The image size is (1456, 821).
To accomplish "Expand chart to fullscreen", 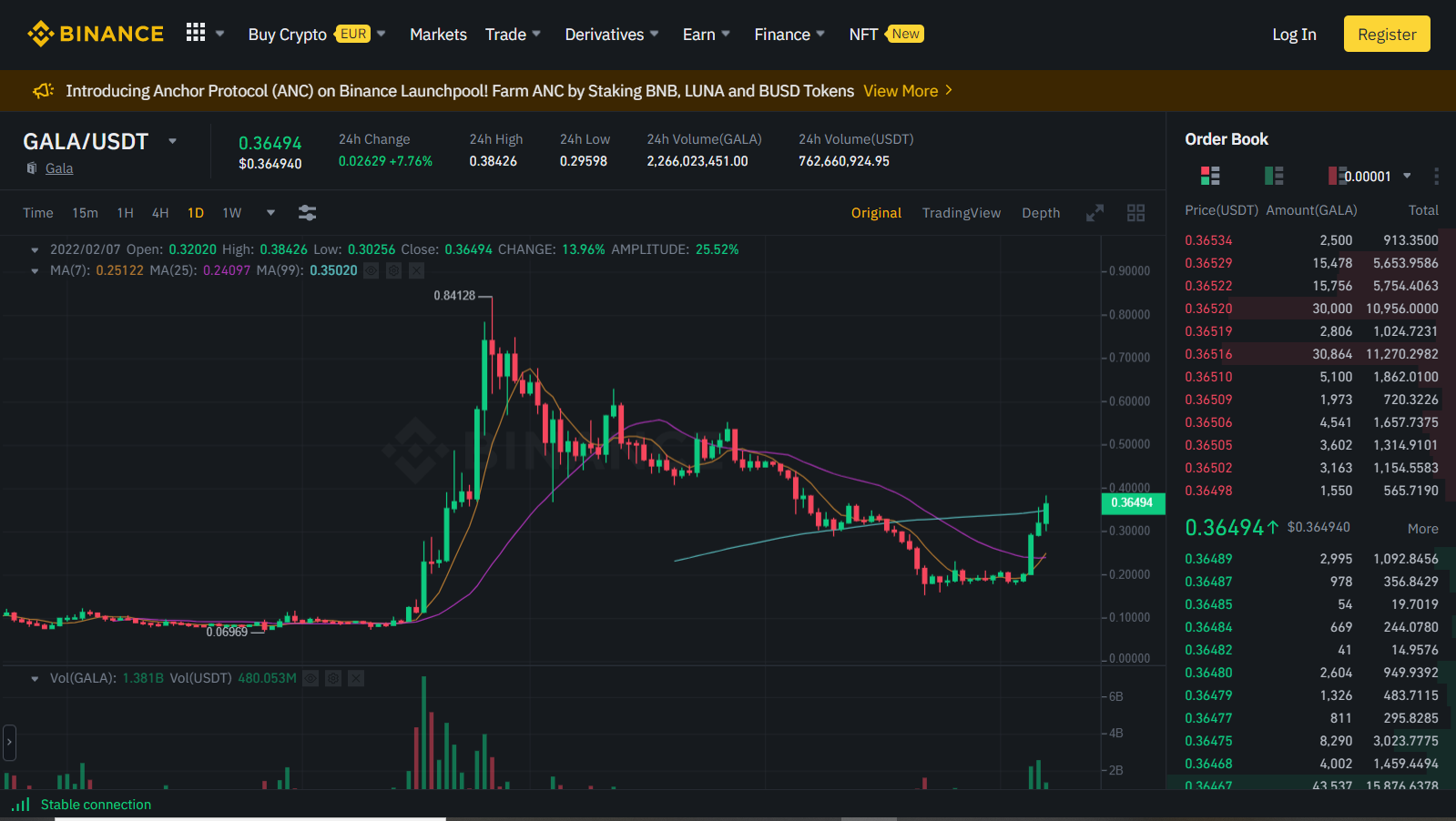I will click(1095, 213).
